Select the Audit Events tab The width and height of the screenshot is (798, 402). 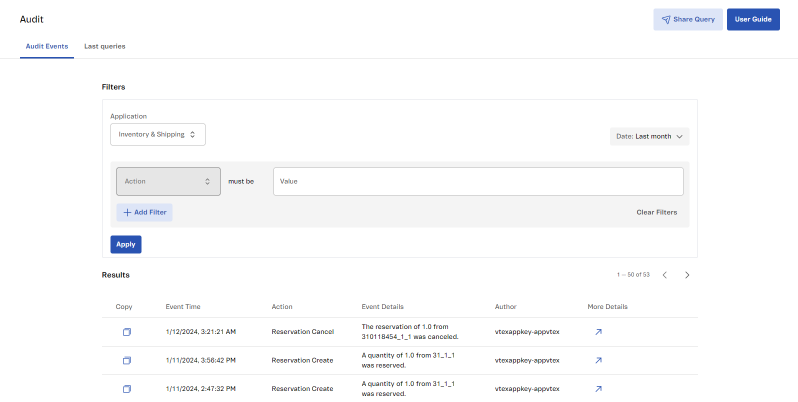(x=47, y=46)
